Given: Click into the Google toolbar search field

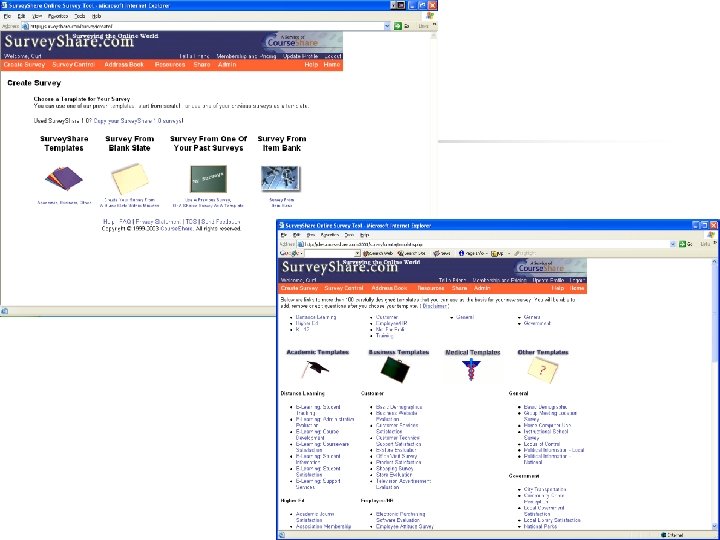Looking at the screenshot, I should 329,253.
